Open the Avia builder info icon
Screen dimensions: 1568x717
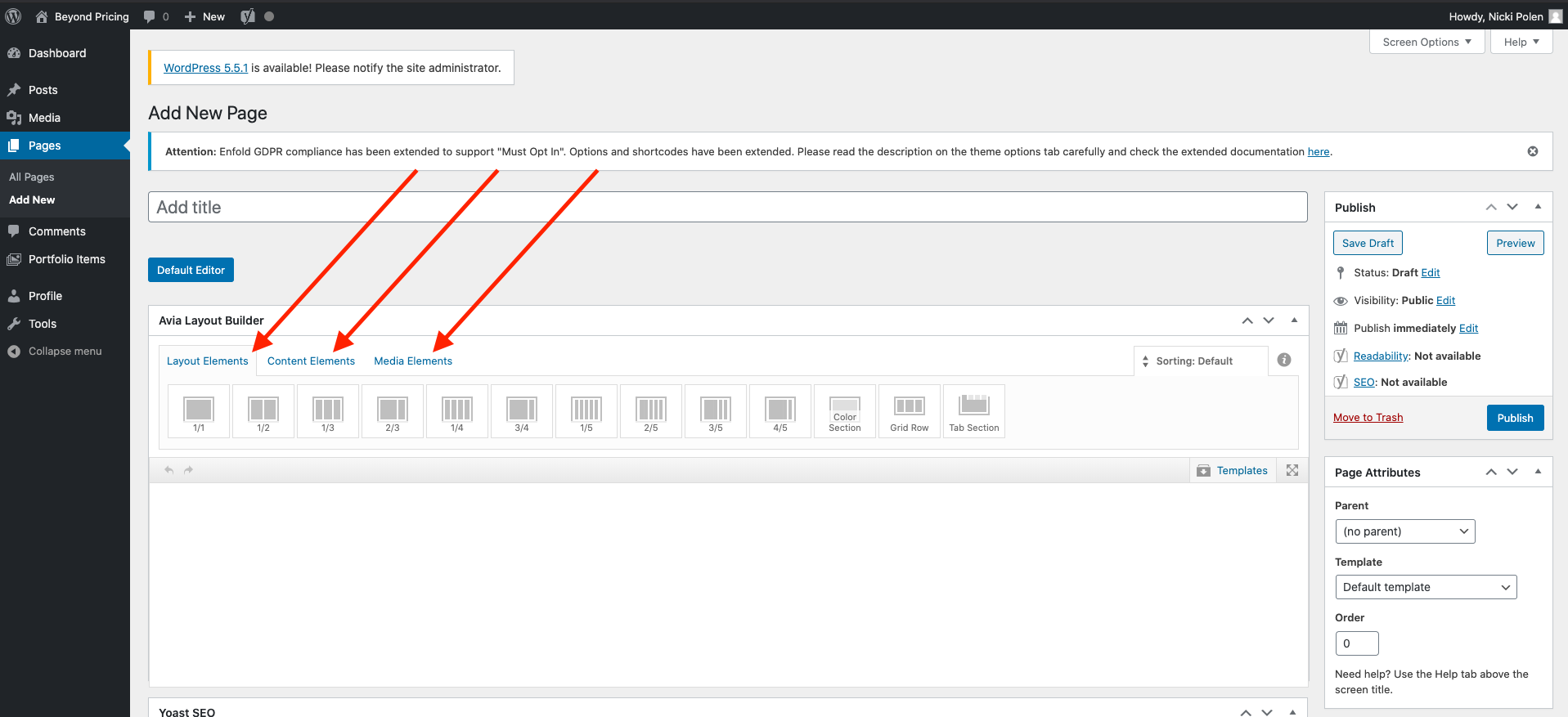click(x=1284, y=360)
